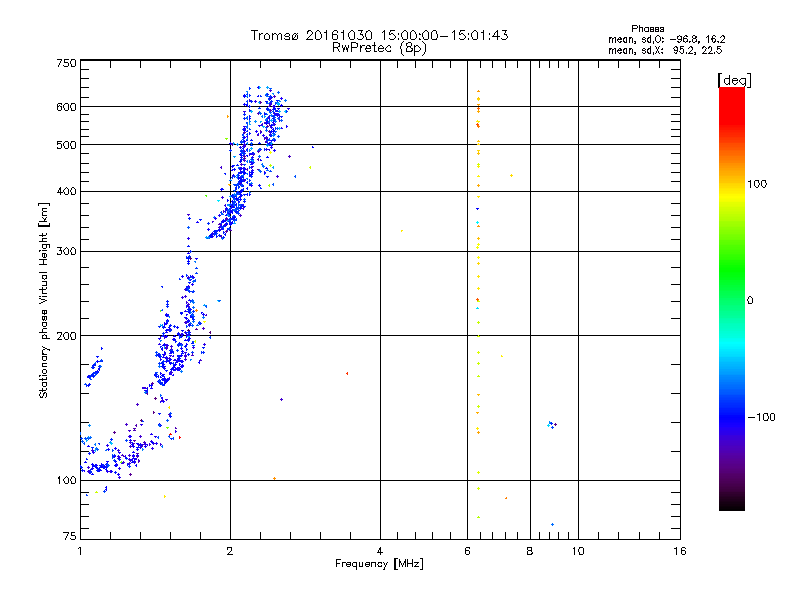Screen dimensions: 800x600
Task: Click the colorbar tick label "100"
Action: pos(757,184)
